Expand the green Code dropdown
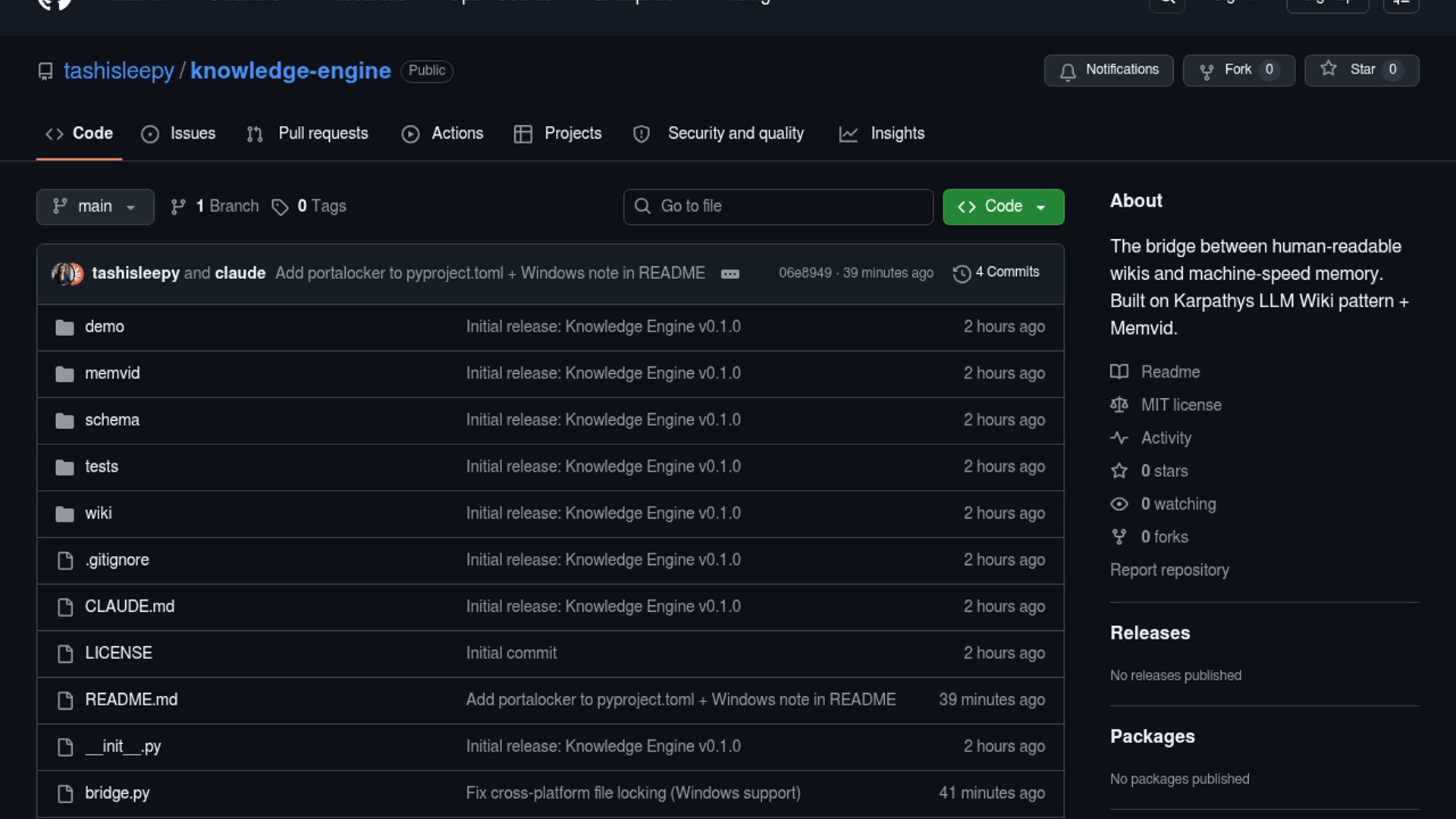The height and width of the screenshot is (819, 1456). pyautogui.click(x=1003, y=207)
